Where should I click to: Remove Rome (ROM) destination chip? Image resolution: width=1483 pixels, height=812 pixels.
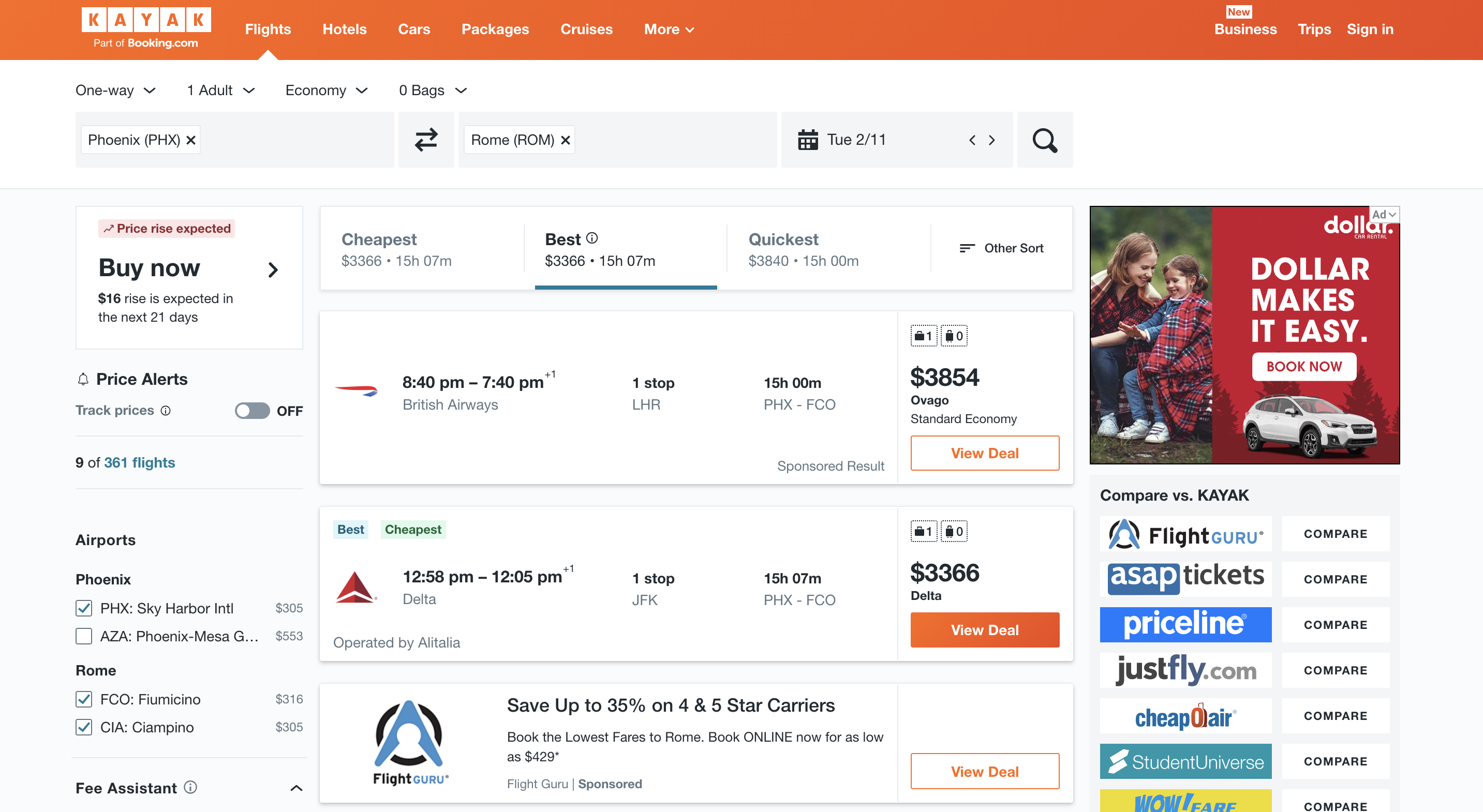point(566,140)
